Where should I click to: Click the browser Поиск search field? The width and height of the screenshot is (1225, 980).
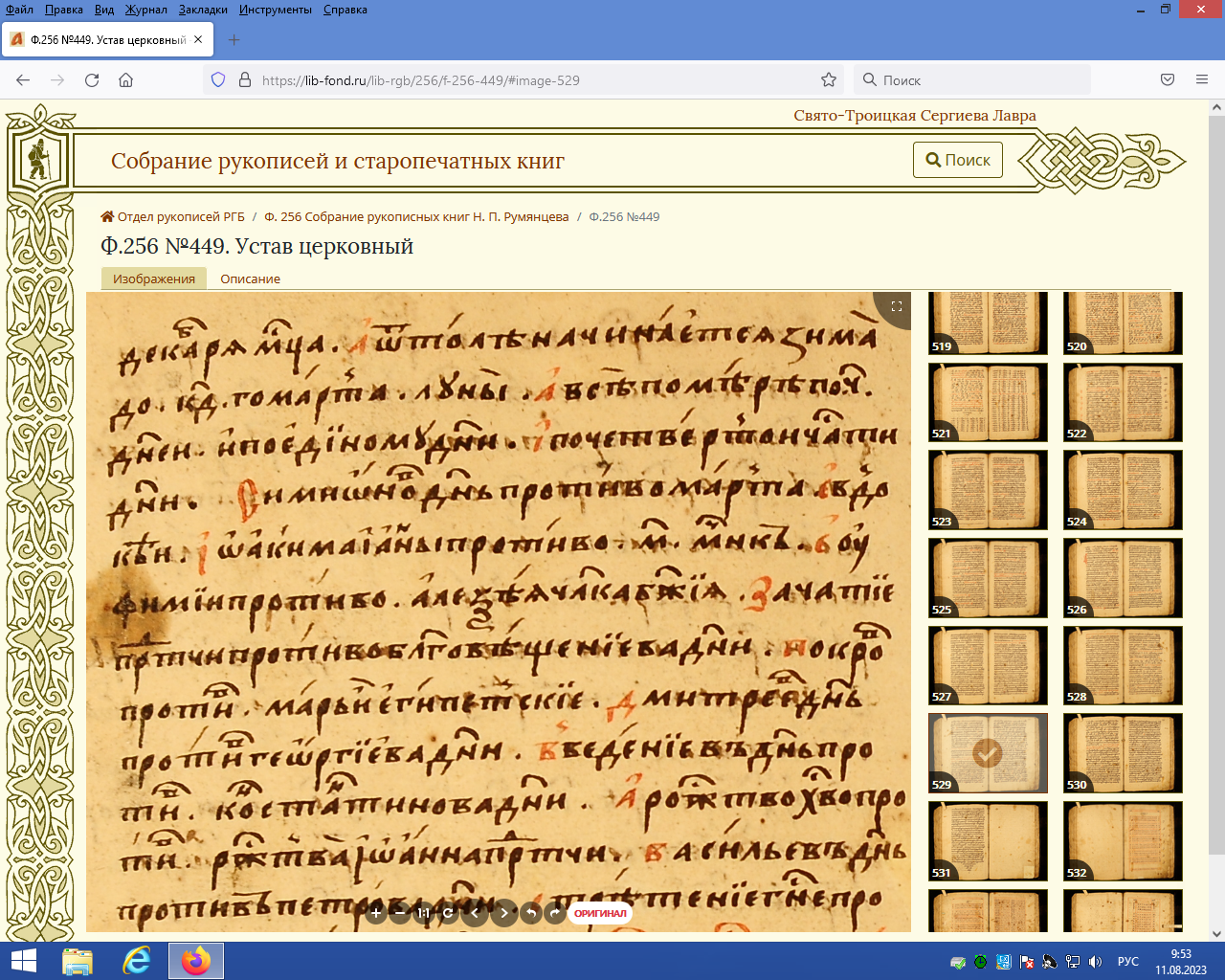point(976,80)
